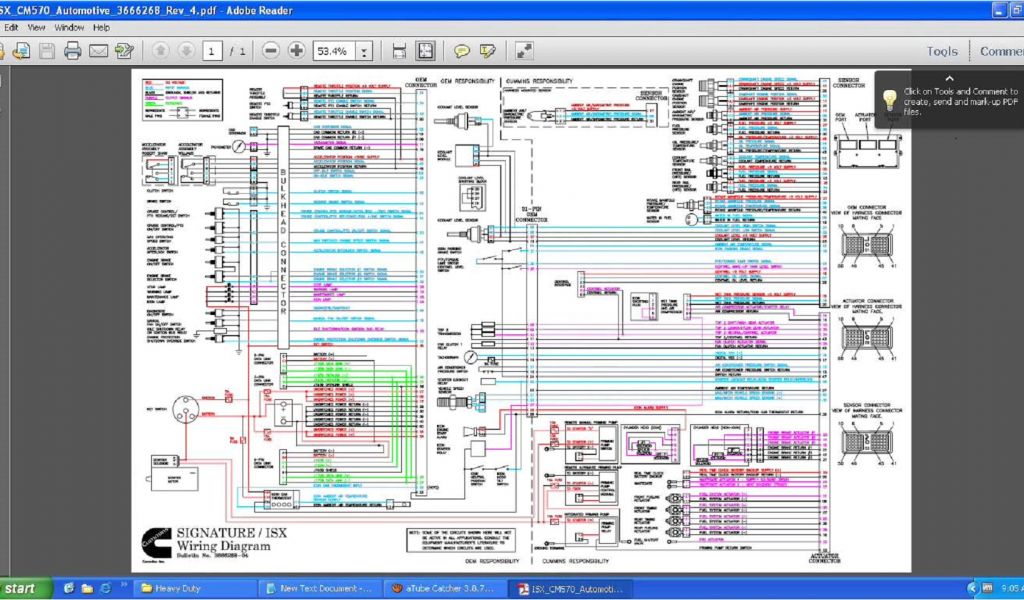Switch to read mode view
This screenshot has height=600, width=1024.
[x=524, y=51]
